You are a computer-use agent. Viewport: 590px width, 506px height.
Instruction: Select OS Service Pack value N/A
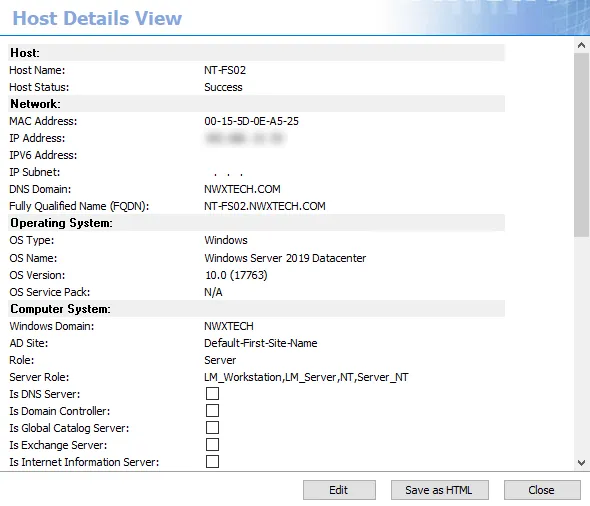(213, 292)
